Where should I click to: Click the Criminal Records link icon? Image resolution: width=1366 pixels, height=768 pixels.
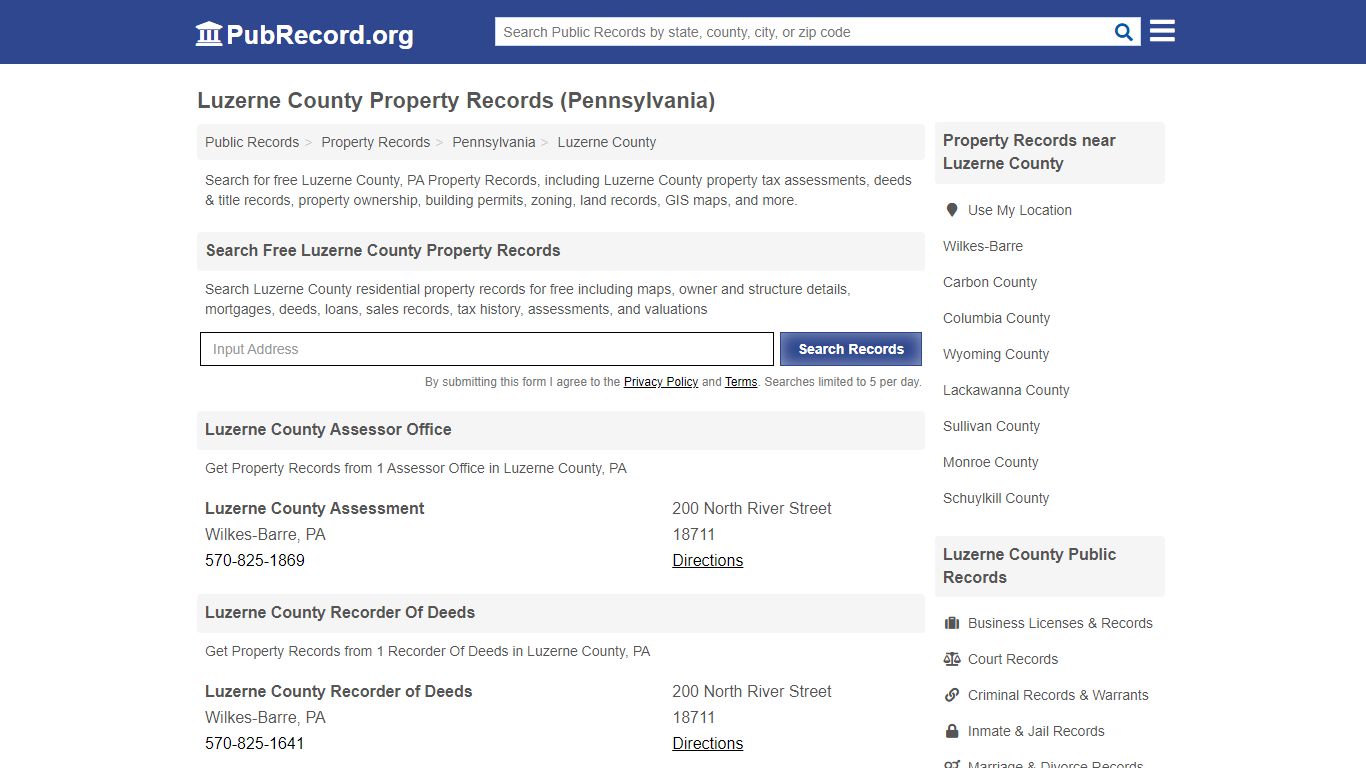click(952, 695)
